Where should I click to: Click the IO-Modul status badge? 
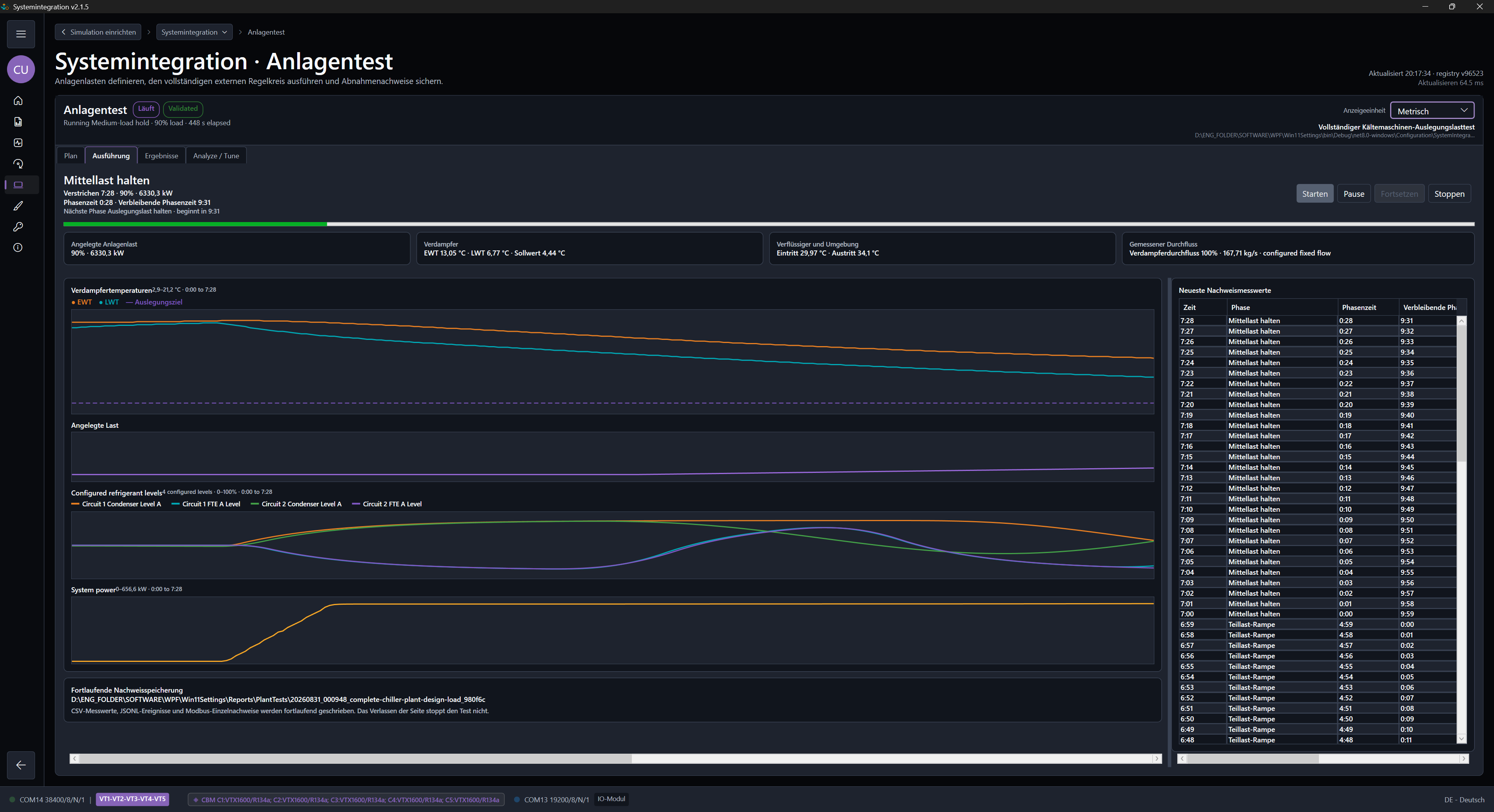[x=611, y=799]
